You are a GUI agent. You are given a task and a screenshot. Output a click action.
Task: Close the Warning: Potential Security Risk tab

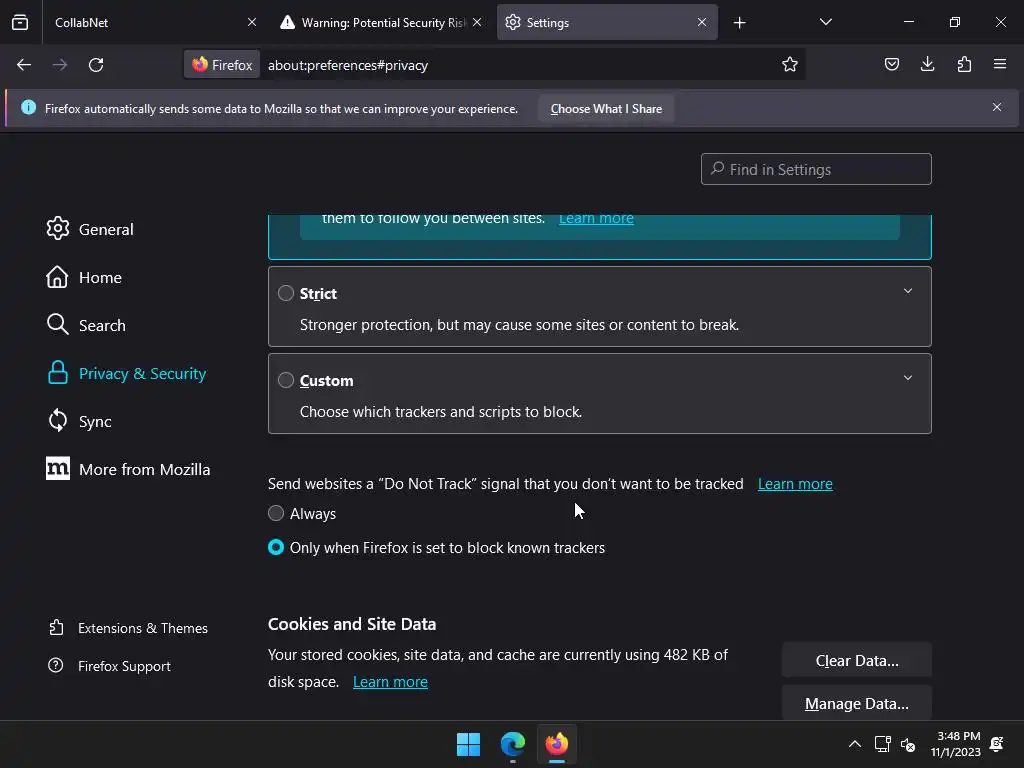pos(477,22)
